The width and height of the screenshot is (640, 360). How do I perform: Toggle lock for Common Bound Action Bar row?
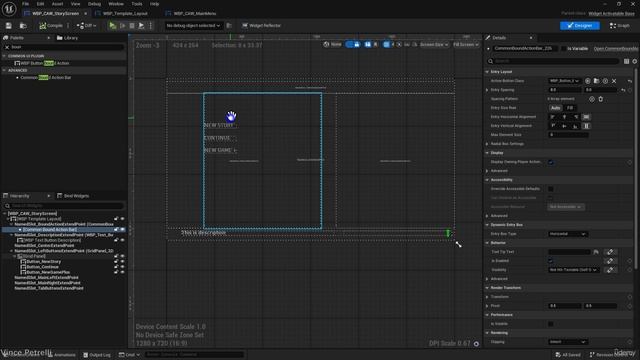coord(116,230)
